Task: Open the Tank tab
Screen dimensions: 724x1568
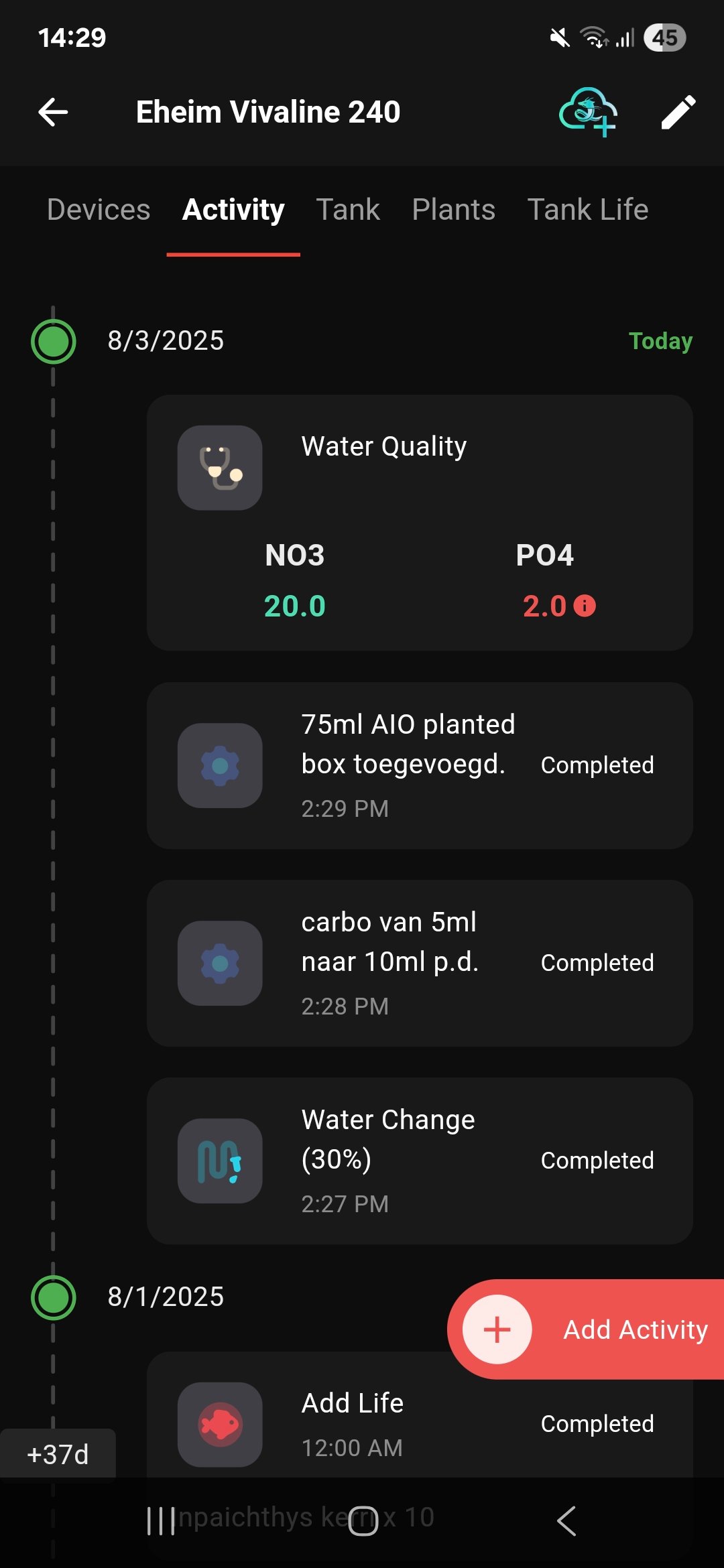Action: point(348,210)
